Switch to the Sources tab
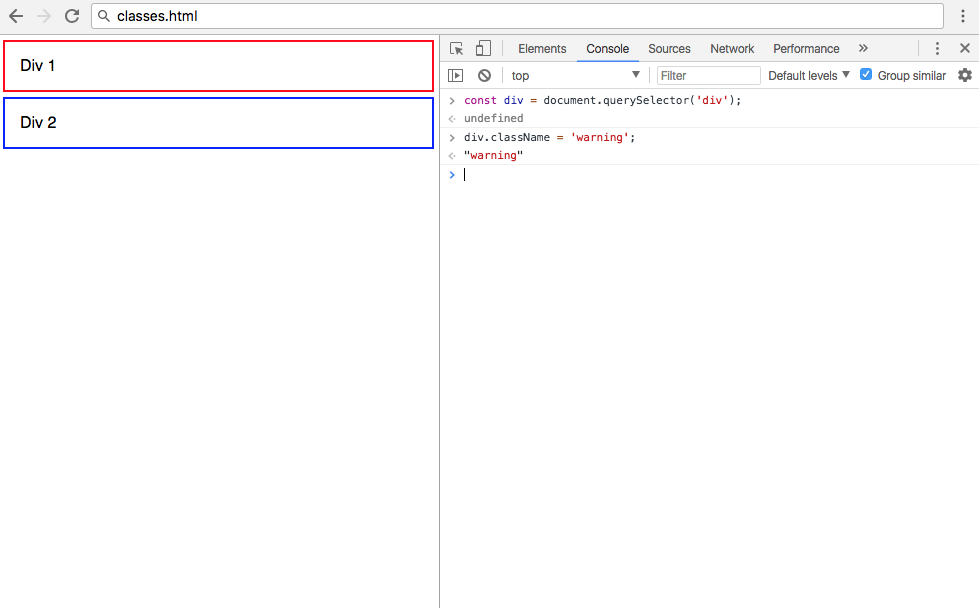 click(x=669, y=48)
